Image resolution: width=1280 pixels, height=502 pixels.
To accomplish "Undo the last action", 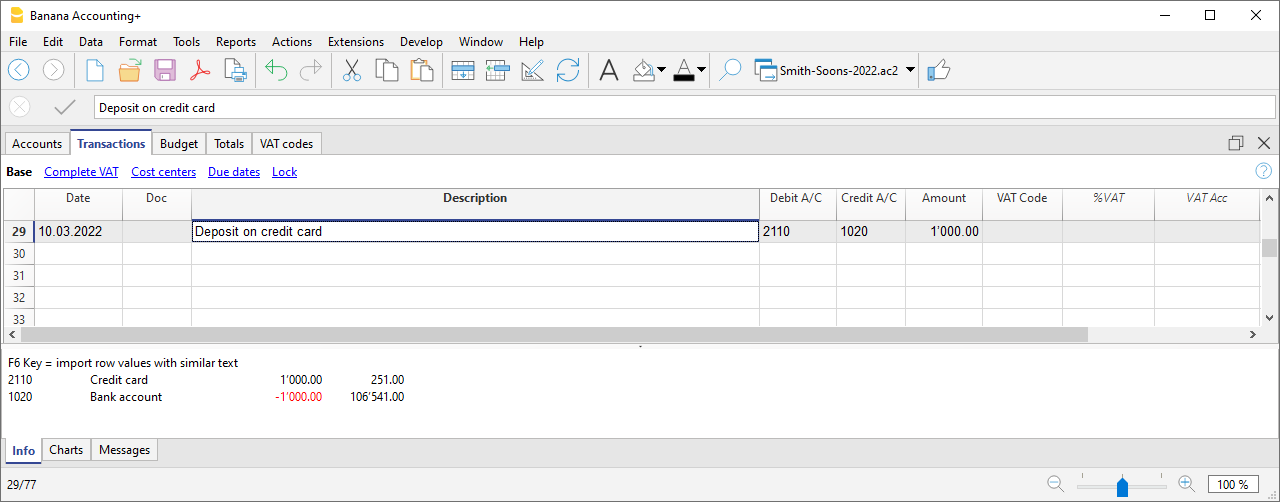I will (276, 70).
